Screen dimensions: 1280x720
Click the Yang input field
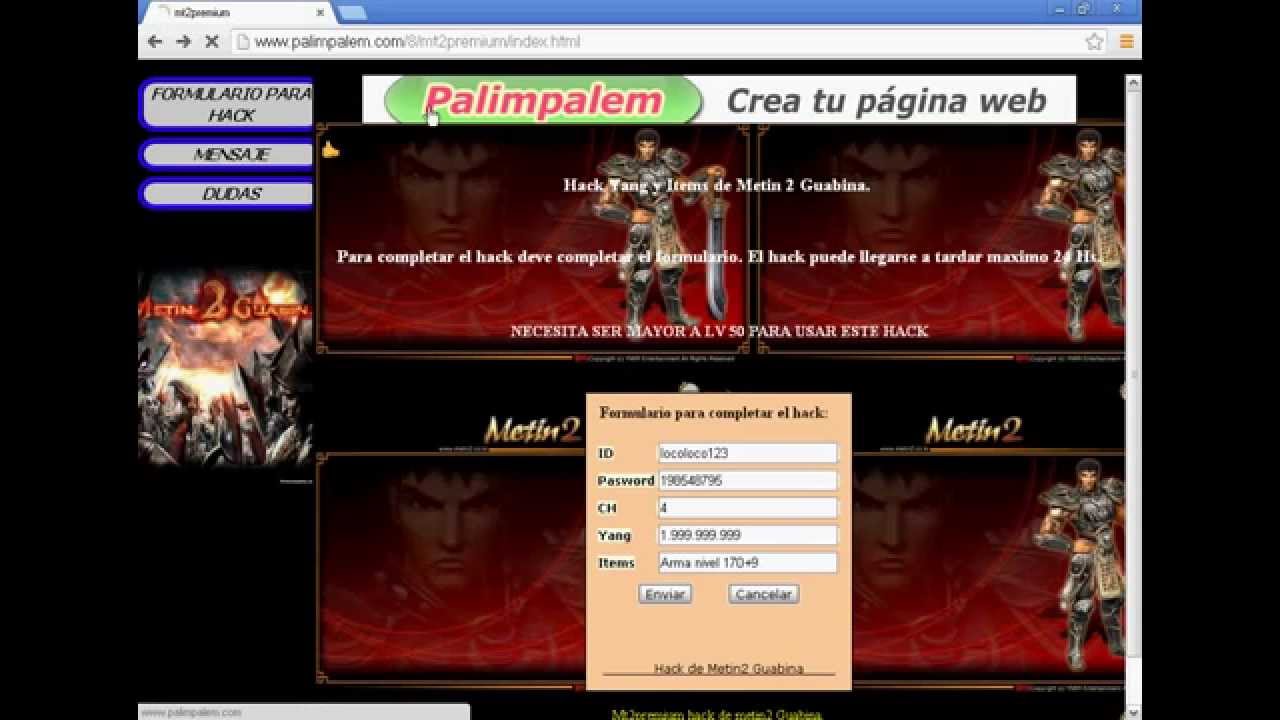click(747, 535)
